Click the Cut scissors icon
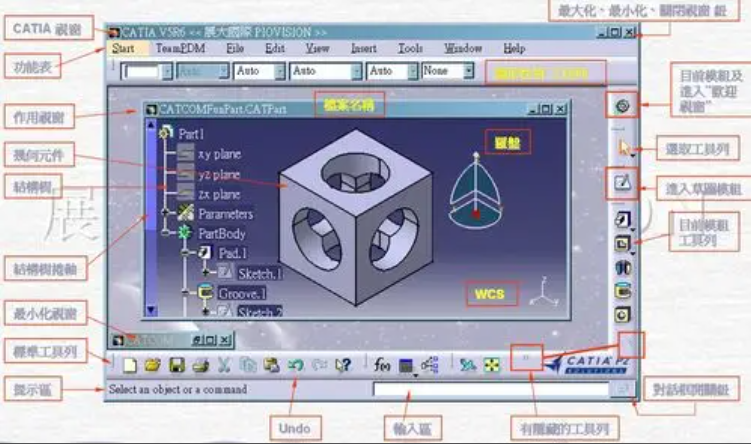Viewport: 751px width, 444px height. point(224,365)
